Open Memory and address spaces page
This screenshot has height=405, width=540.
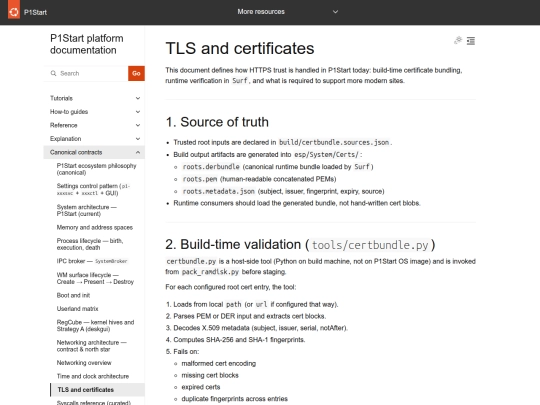coord(95,227)
